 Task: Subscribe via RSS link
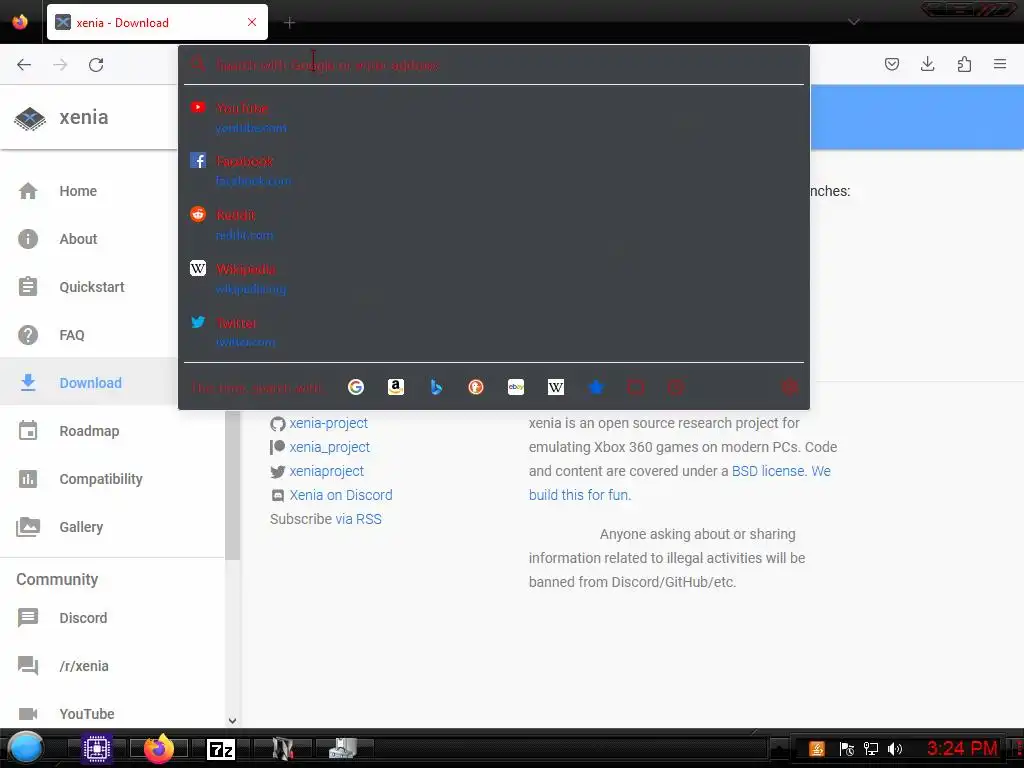coord(359,519)
